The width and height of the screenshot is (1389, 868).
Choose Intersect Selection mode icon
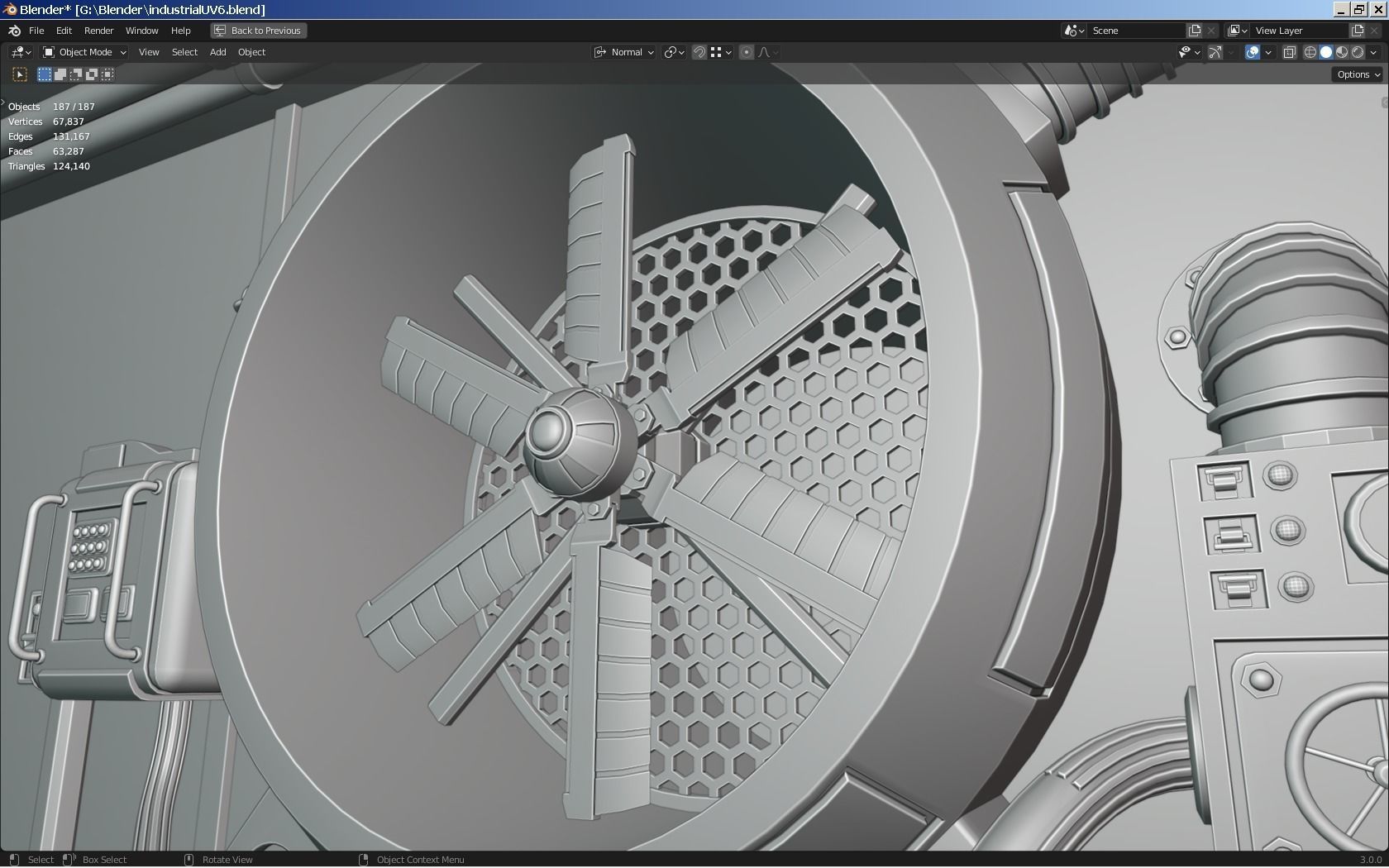coord(107,74)
